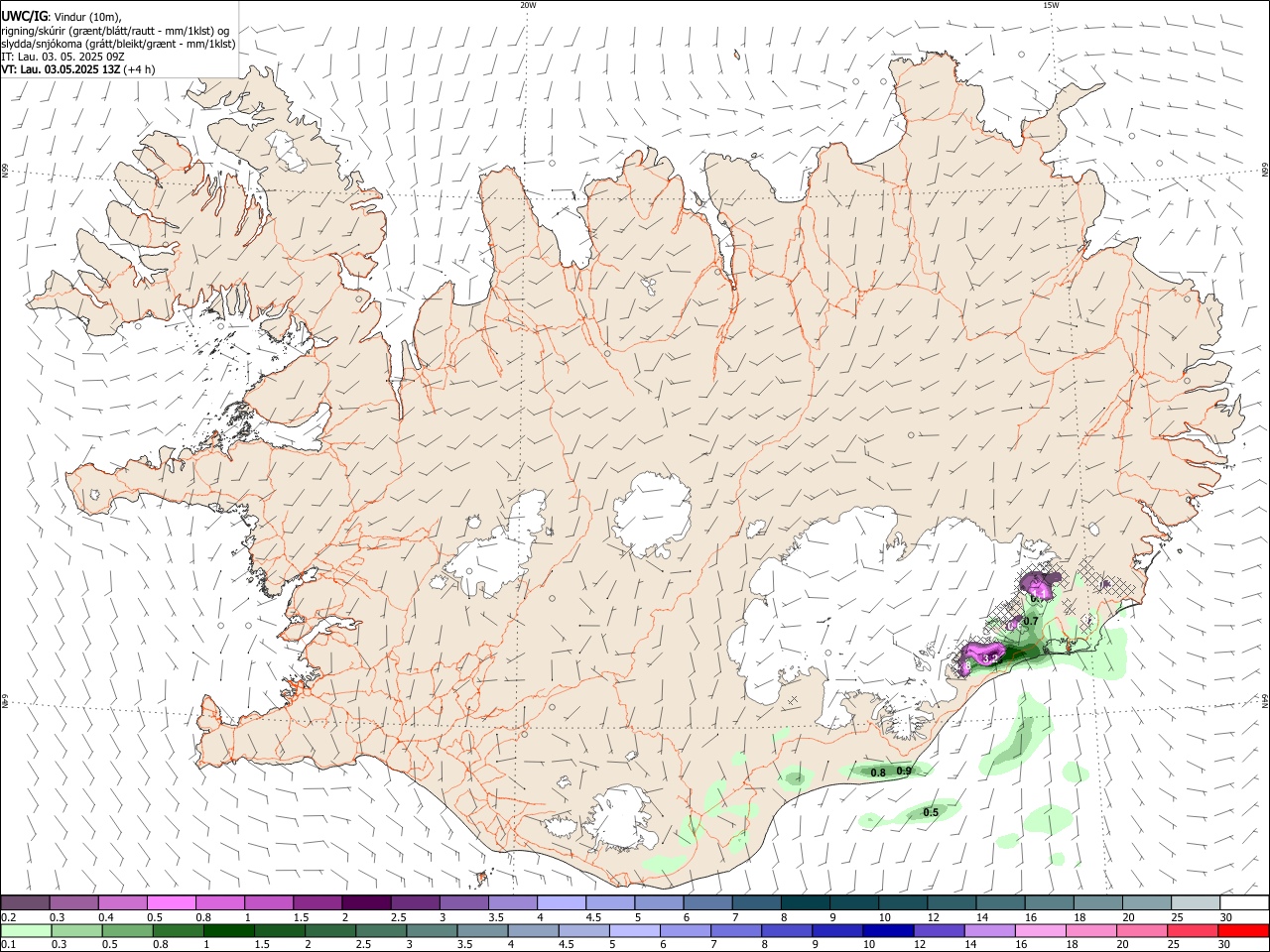Click the bright pink 0.5 swatch in top legend row
The height and width of the screenshot is (952, 1270).
coord(172,902)
